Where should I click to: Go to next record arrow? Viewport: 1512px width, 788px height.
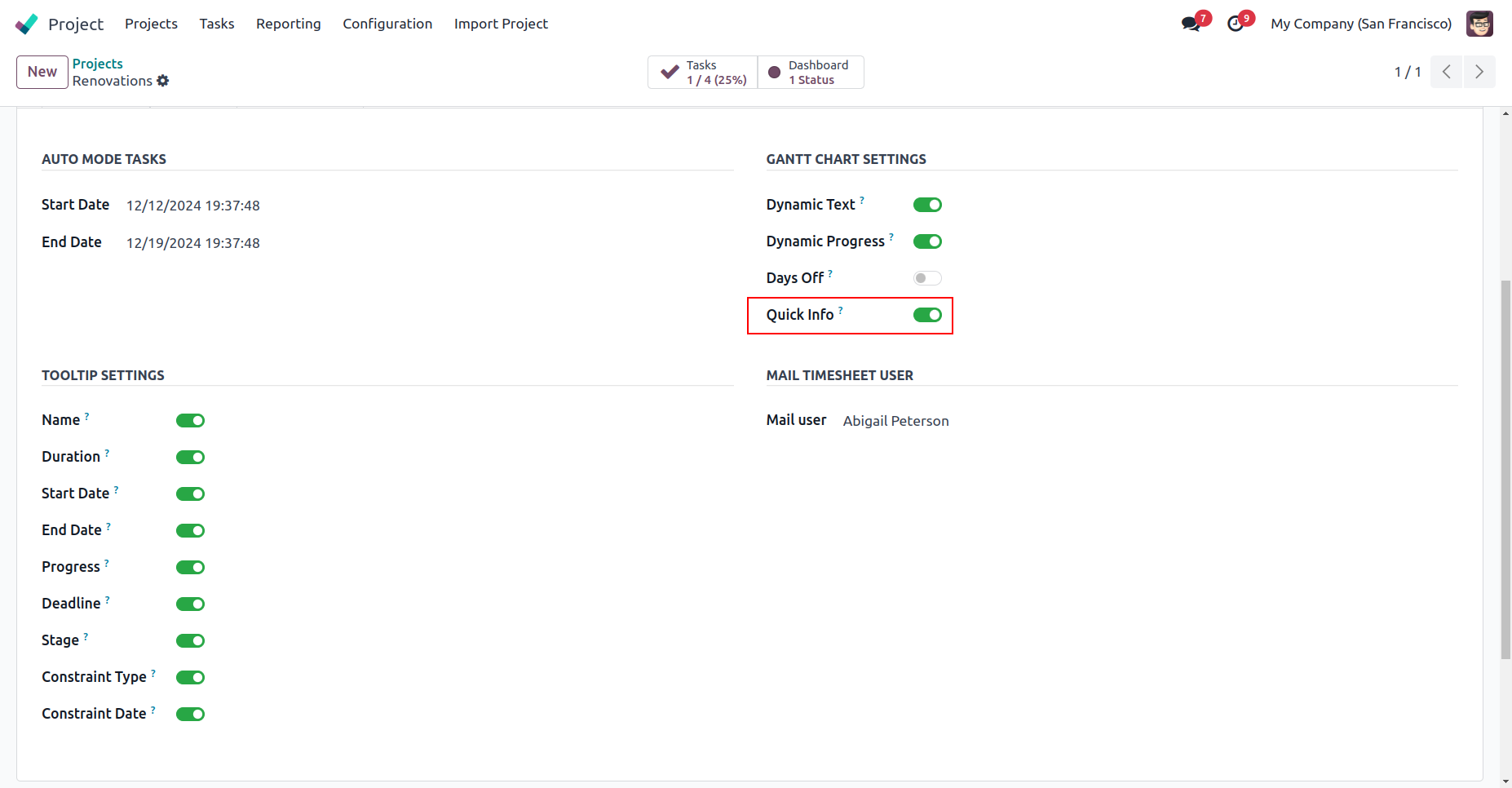tap(1479, 72)
